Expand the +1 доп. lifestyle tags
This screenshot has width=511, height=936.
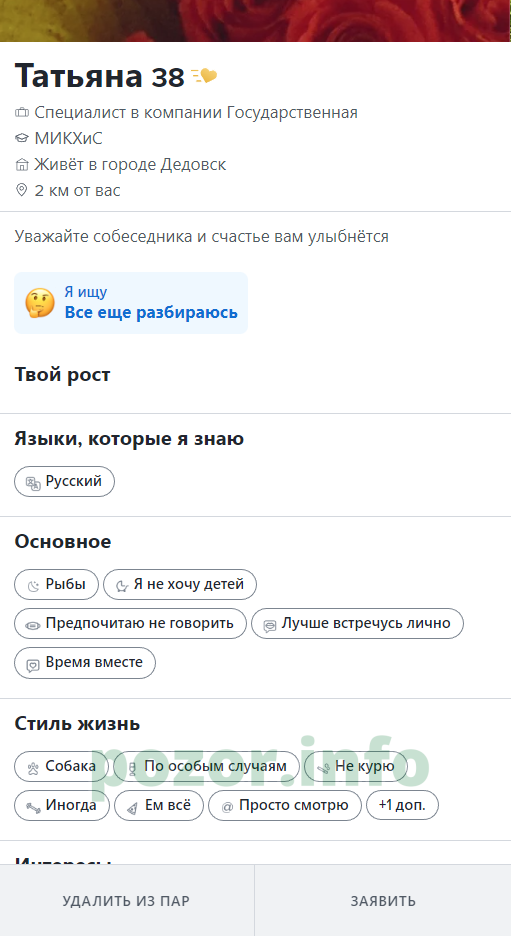[402, 805]
